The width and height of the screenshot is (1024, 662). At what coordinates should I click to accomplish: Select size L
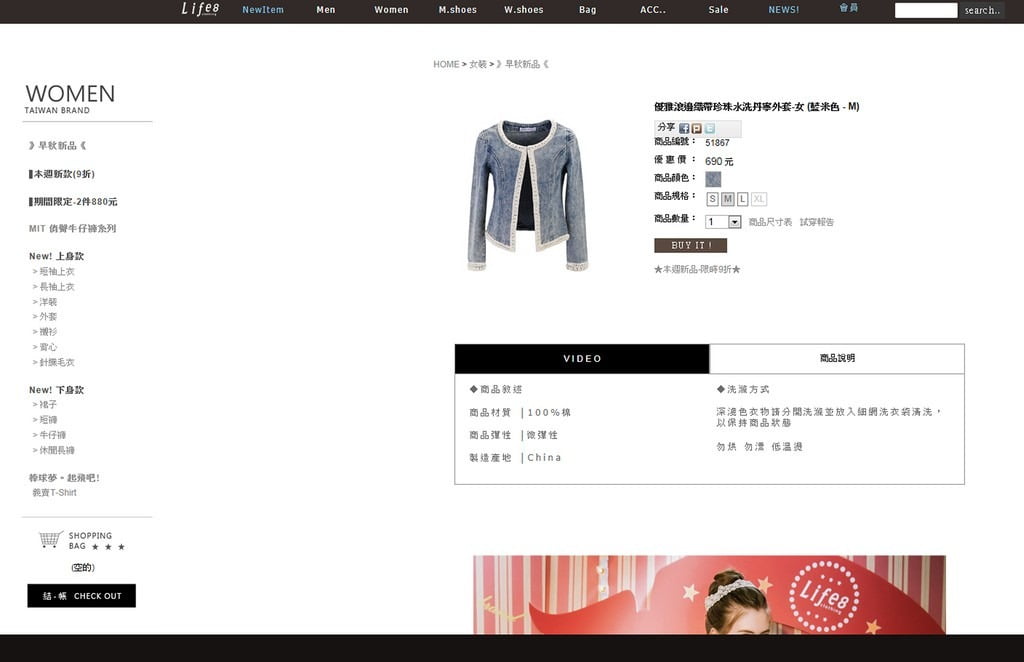(x=742, y=199)
